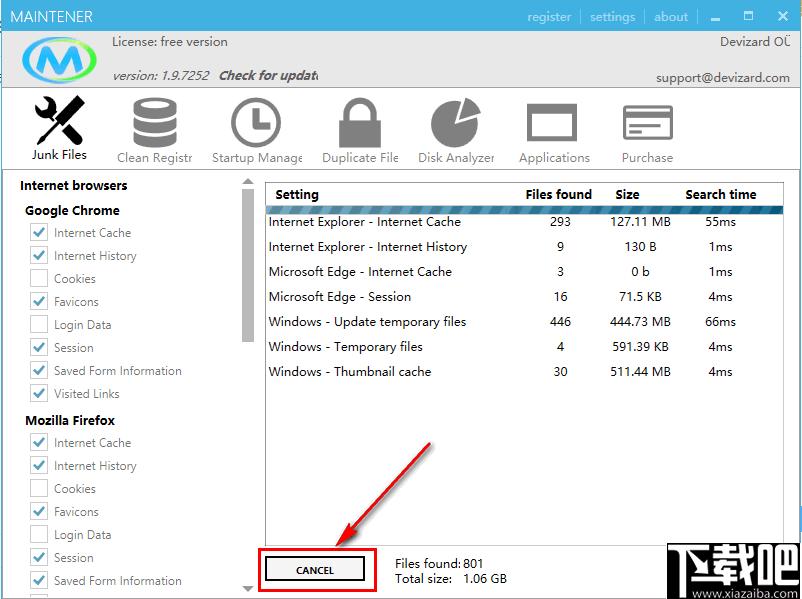Sort by Setting column header
The width and height of the screenshot is (802, 599).
pos(297,194)
